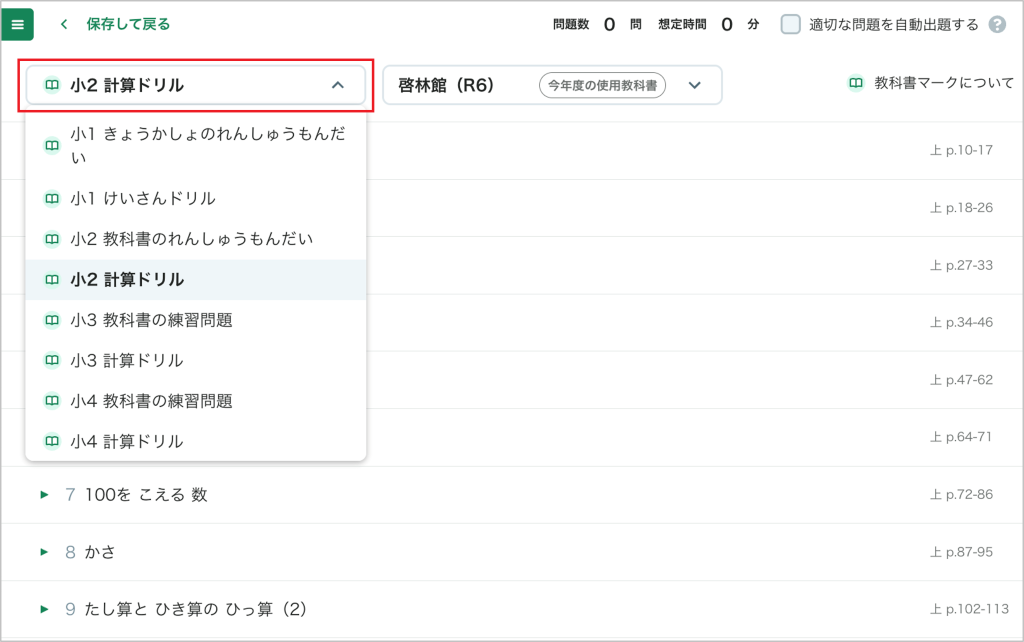Collapse the 小2 計算ドリル dropdown
Viewport: 1024px width, 642px height.
coord(195,85)
